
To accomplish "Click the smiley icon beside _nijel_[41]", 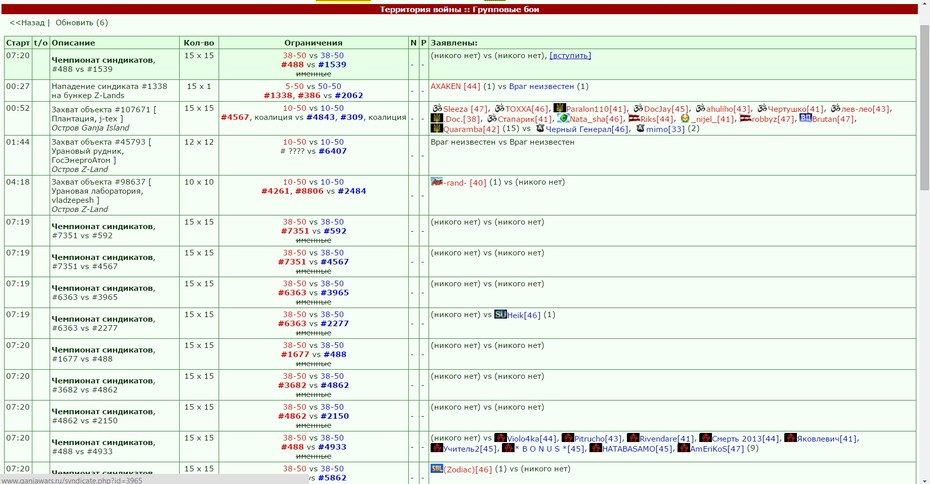I will click(x=685, y=119).
